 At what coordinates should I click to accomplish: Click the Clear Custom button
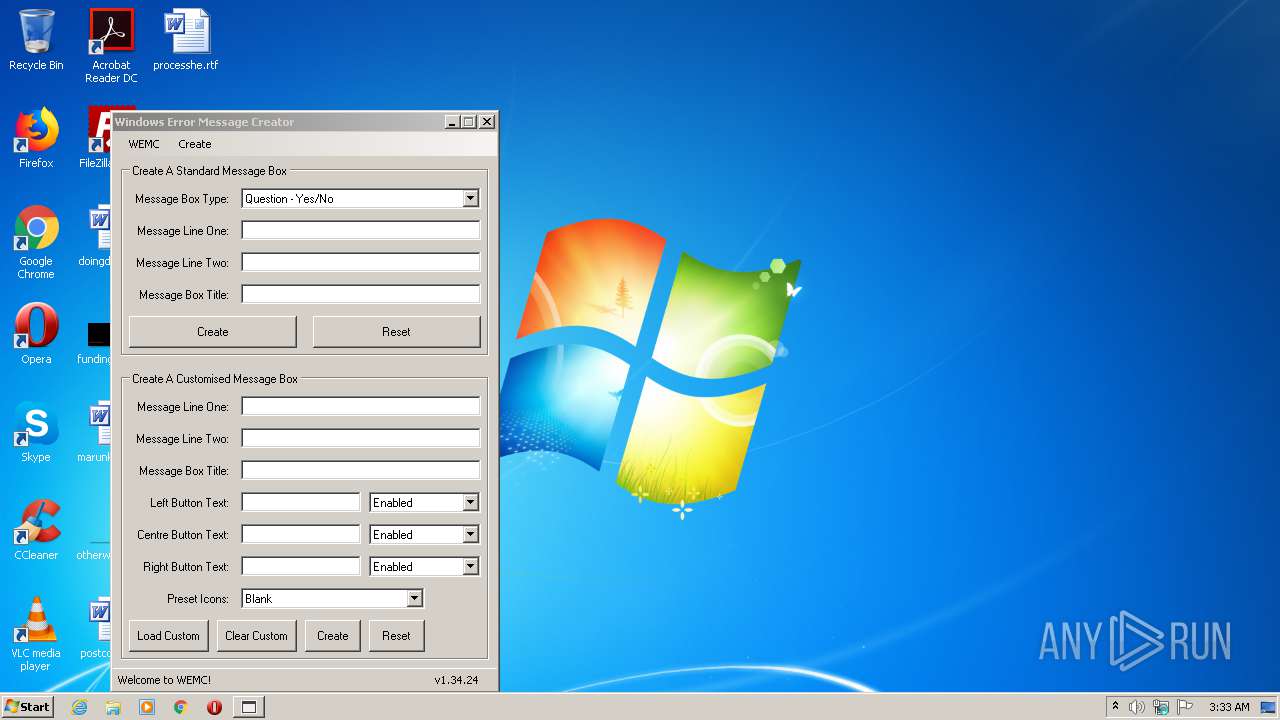[256, 636]
